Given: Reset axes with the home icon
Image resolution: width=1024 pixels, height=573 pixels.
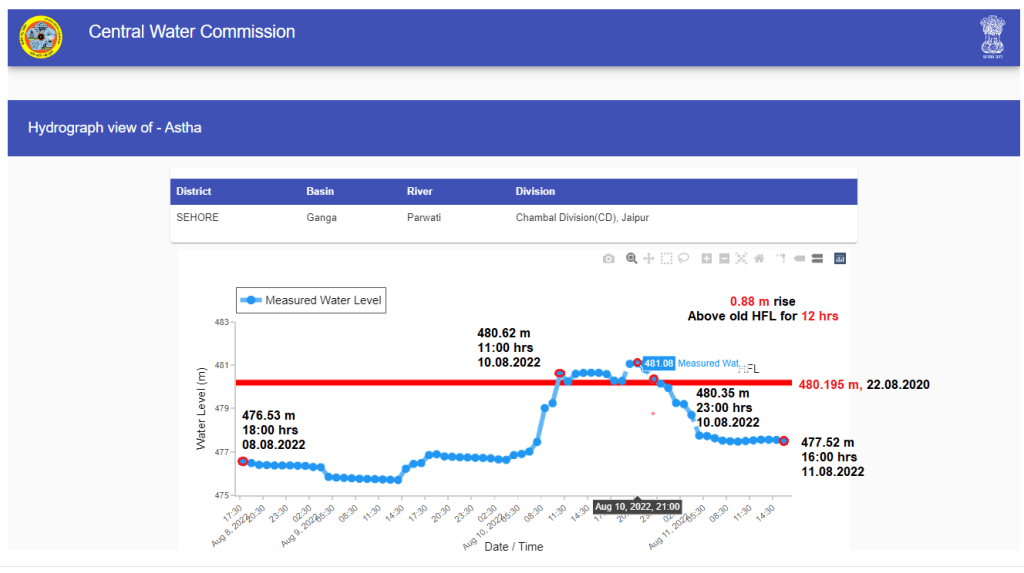Looking at the screenshot, I should click(x=759, y=258).
